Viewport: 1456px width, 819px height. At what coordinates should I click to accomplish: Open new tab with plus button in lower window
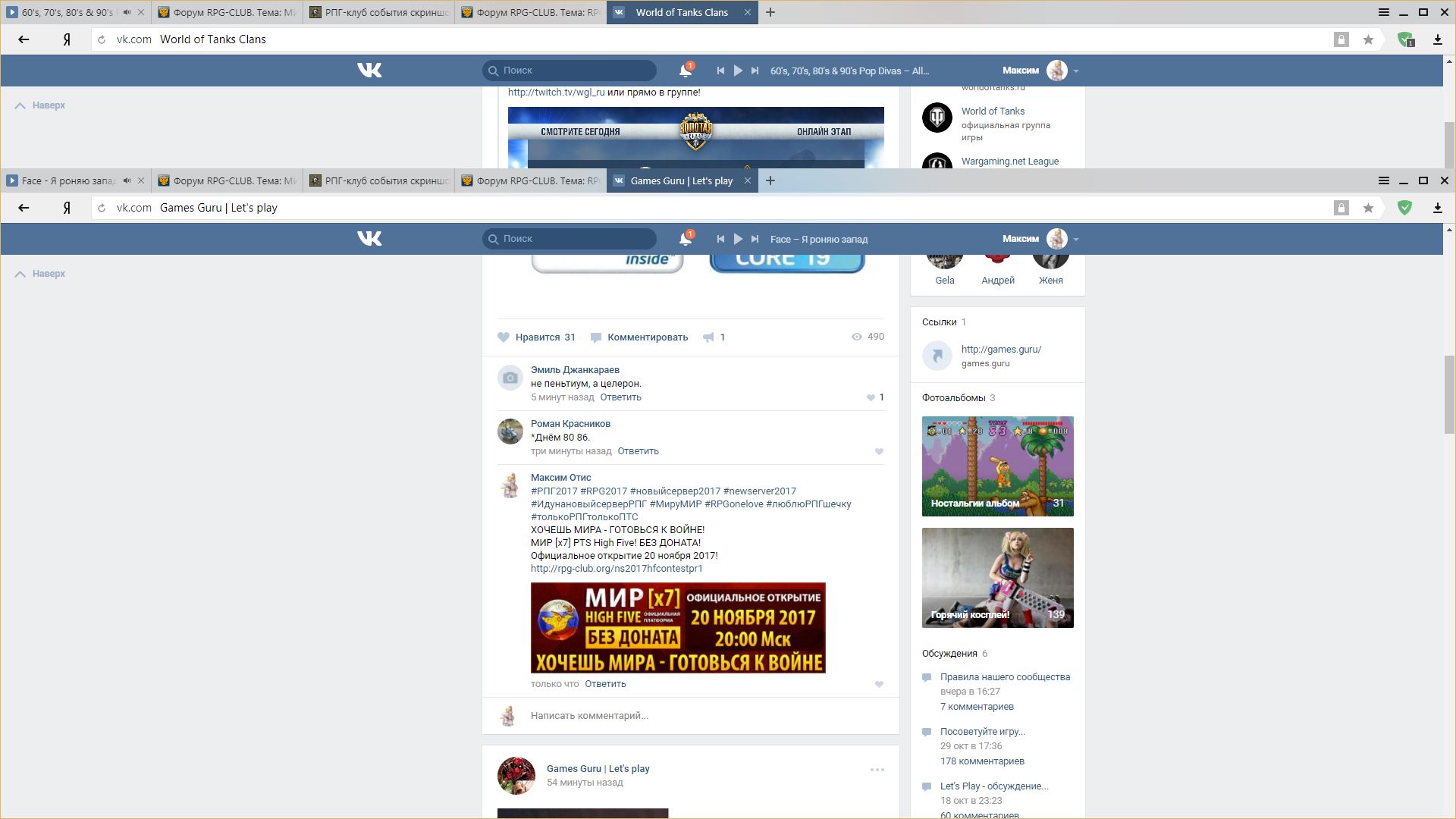pyautogui.click(x=770, y=180)
